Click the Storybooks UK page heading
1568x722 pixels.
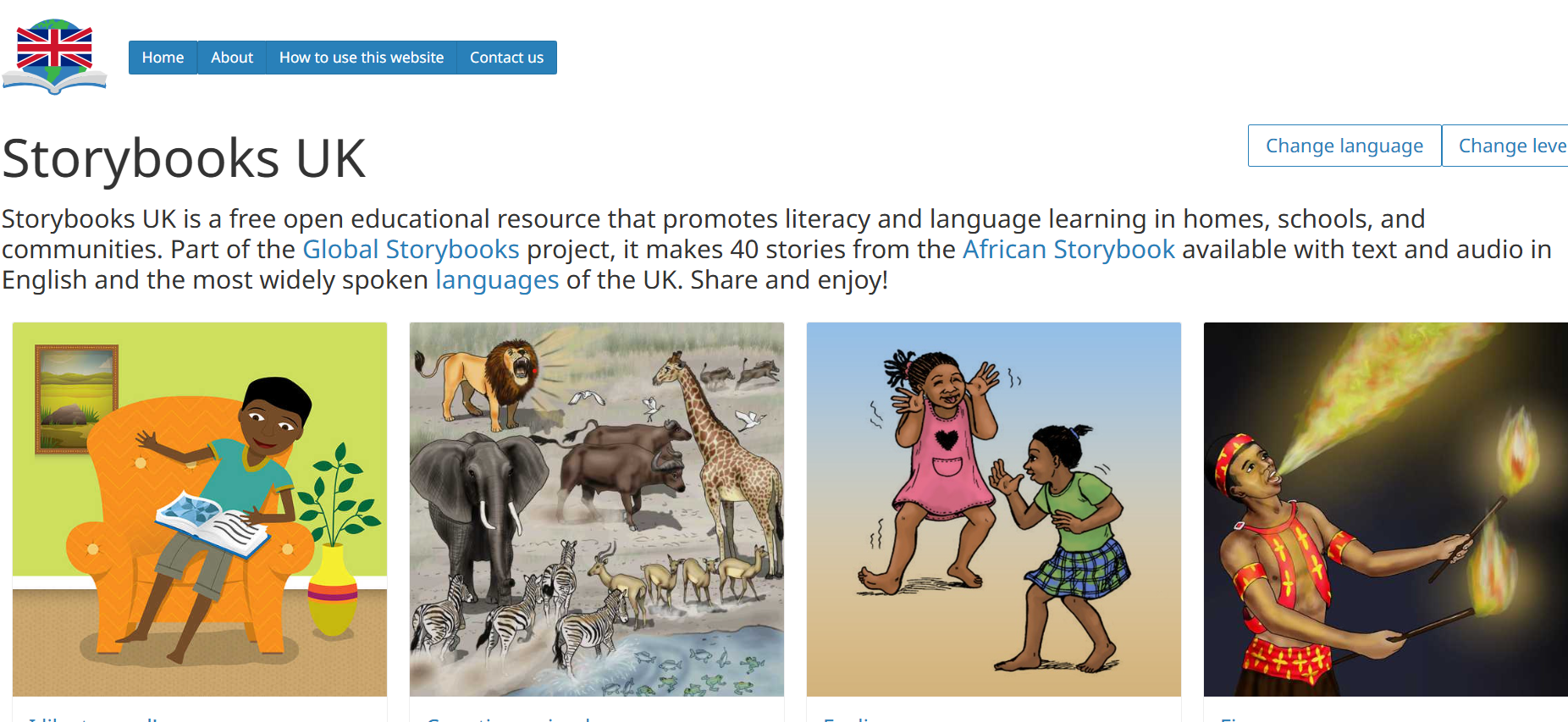pos(184,158)
